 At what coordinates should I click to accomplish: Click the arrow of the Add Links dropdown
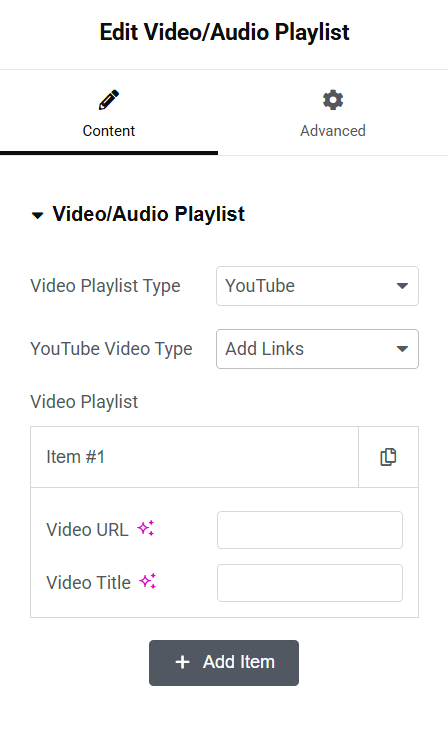click(403, 349)
